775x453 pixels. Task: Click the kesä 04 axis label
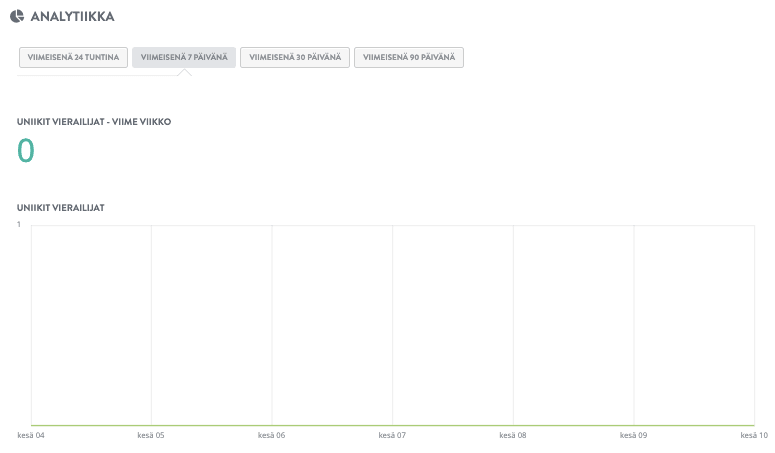coord(31,435)
